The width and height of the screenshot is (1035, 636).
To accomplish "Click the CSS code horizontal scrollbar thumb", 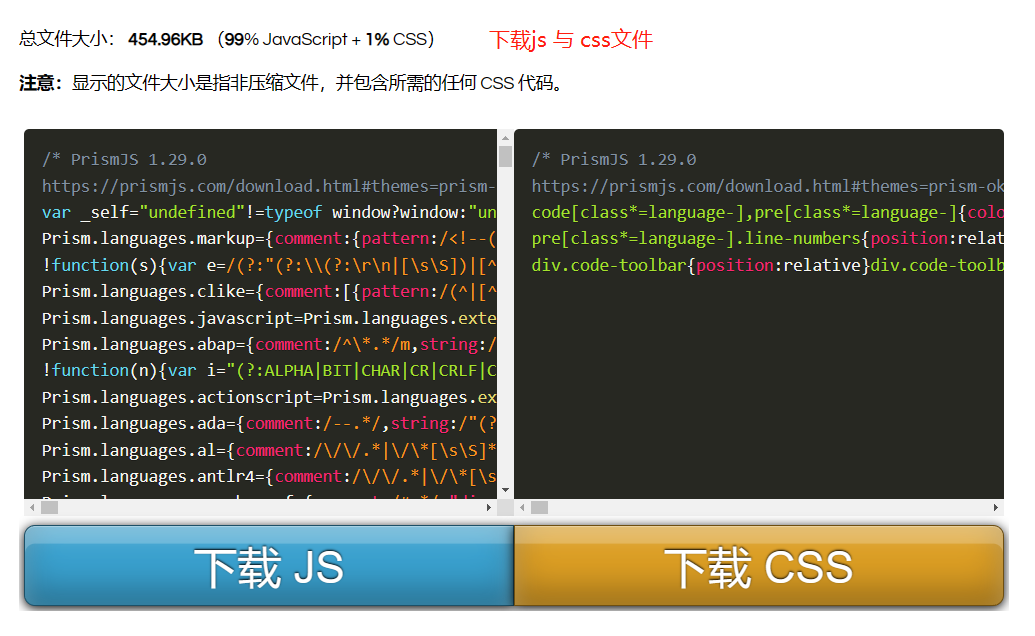I will 539,507.
